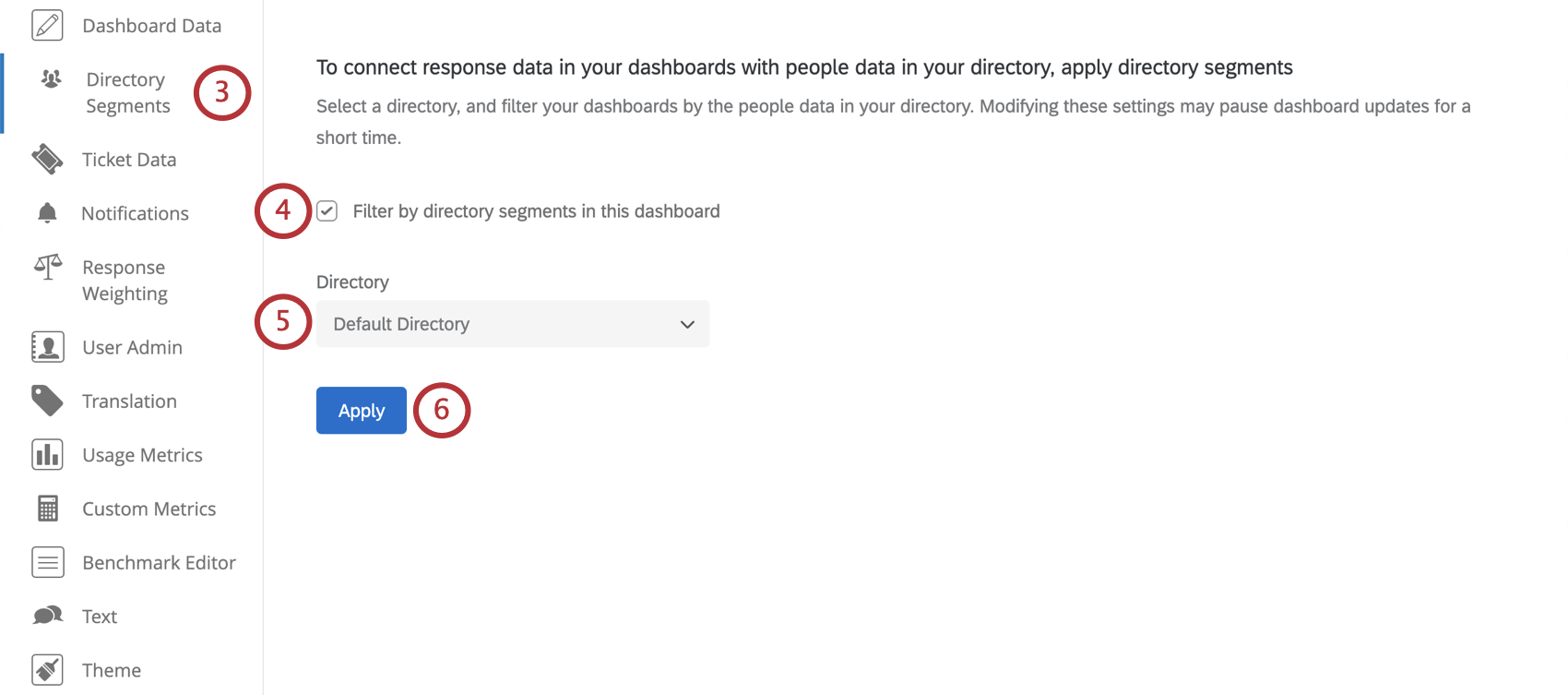Click the Dashboard Data pencil icon
The width and height of the screenshot is (1568, 695).
click(47, 25)
